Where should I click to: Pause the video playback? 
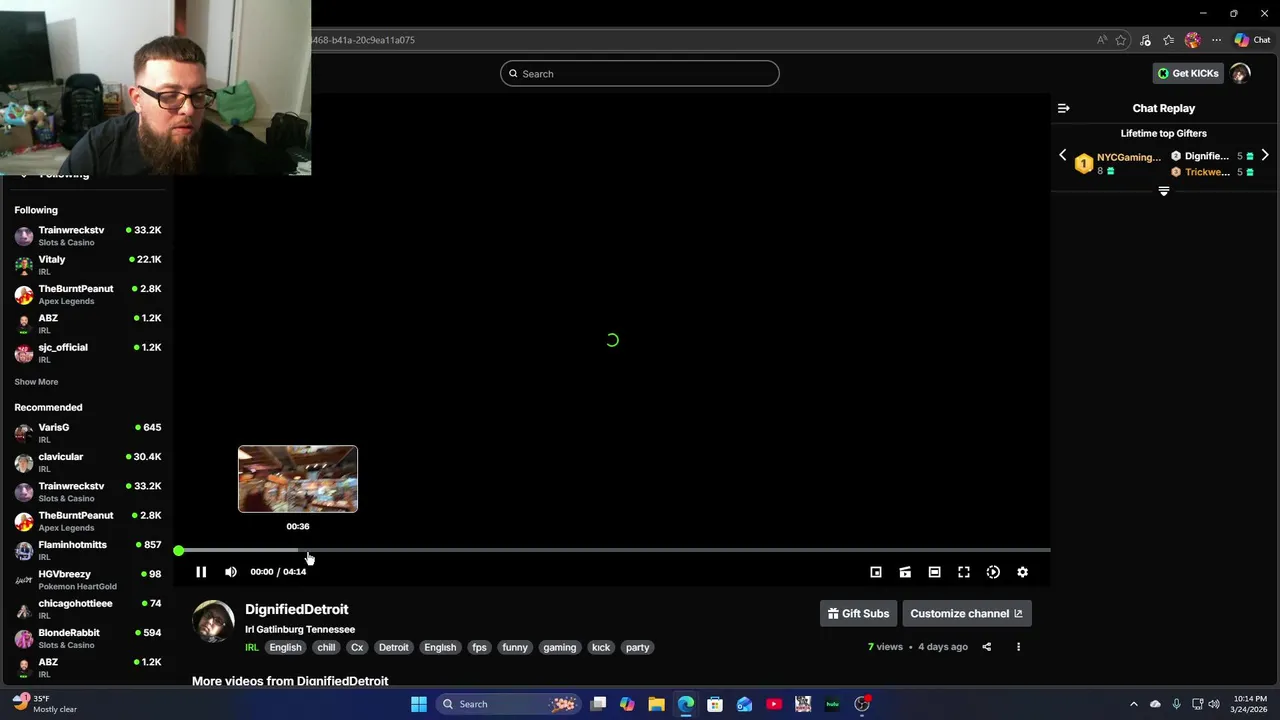[x=201, y=572]
